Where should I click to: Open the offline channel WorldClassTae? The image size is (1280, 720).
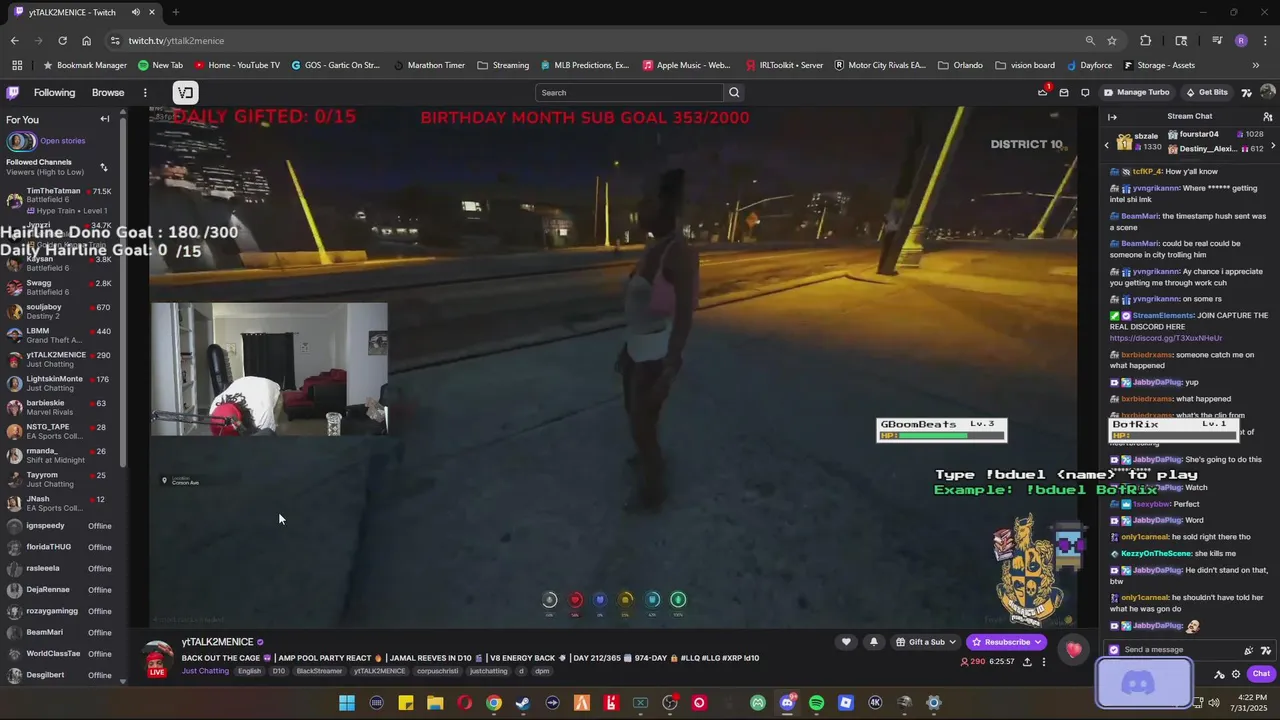(60, 654)
